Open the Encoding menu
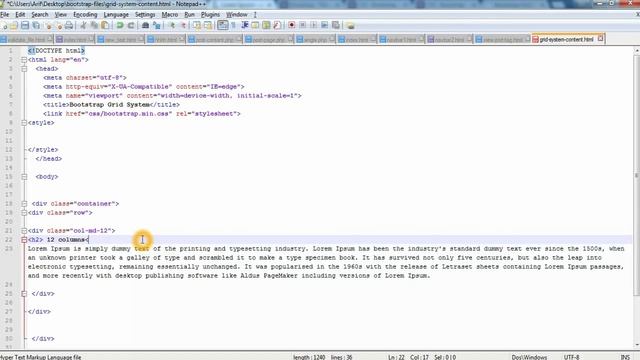 (85, 15)
